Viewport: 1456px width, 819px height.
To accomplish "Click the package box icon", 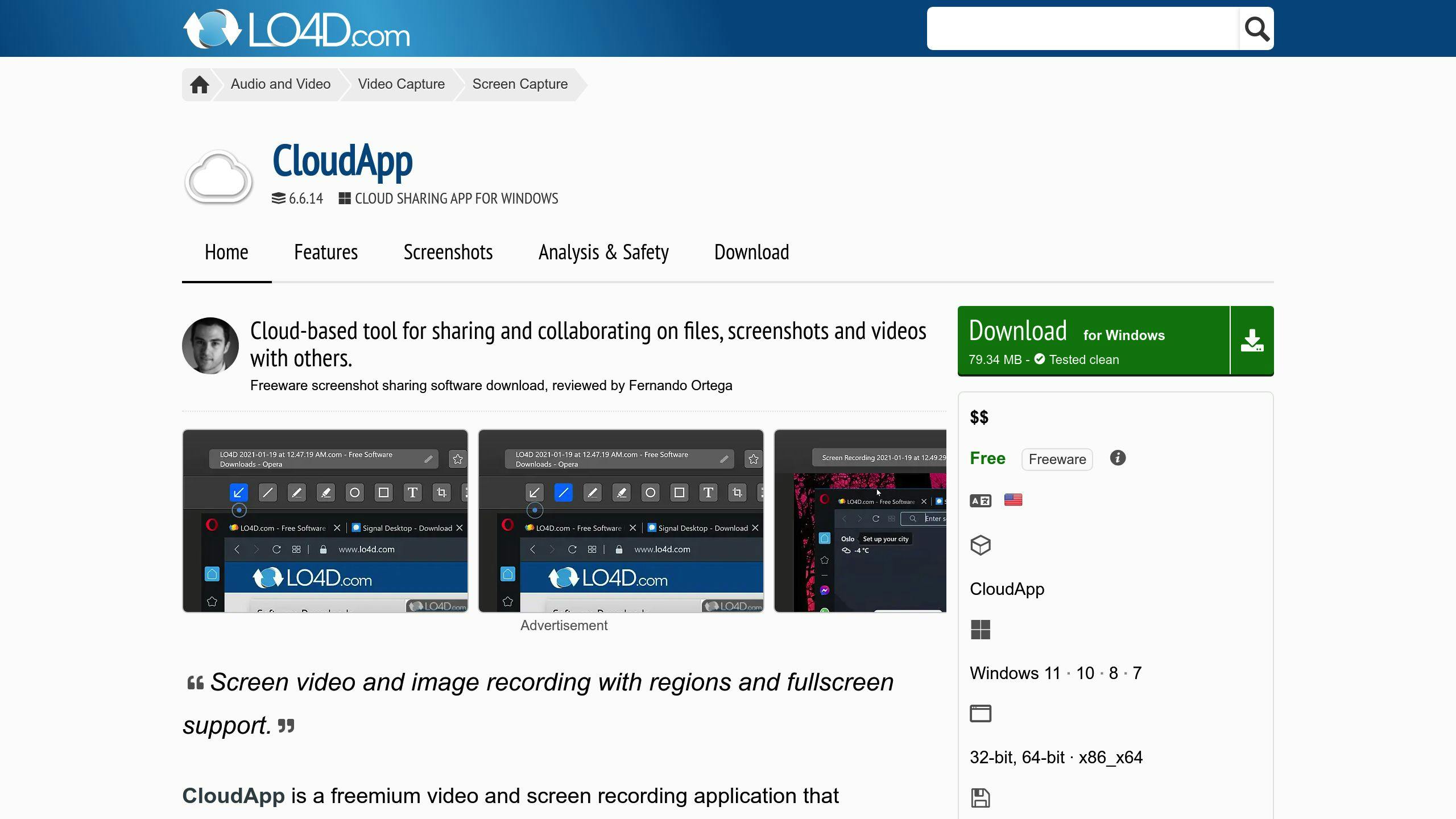I will (981, 545).
